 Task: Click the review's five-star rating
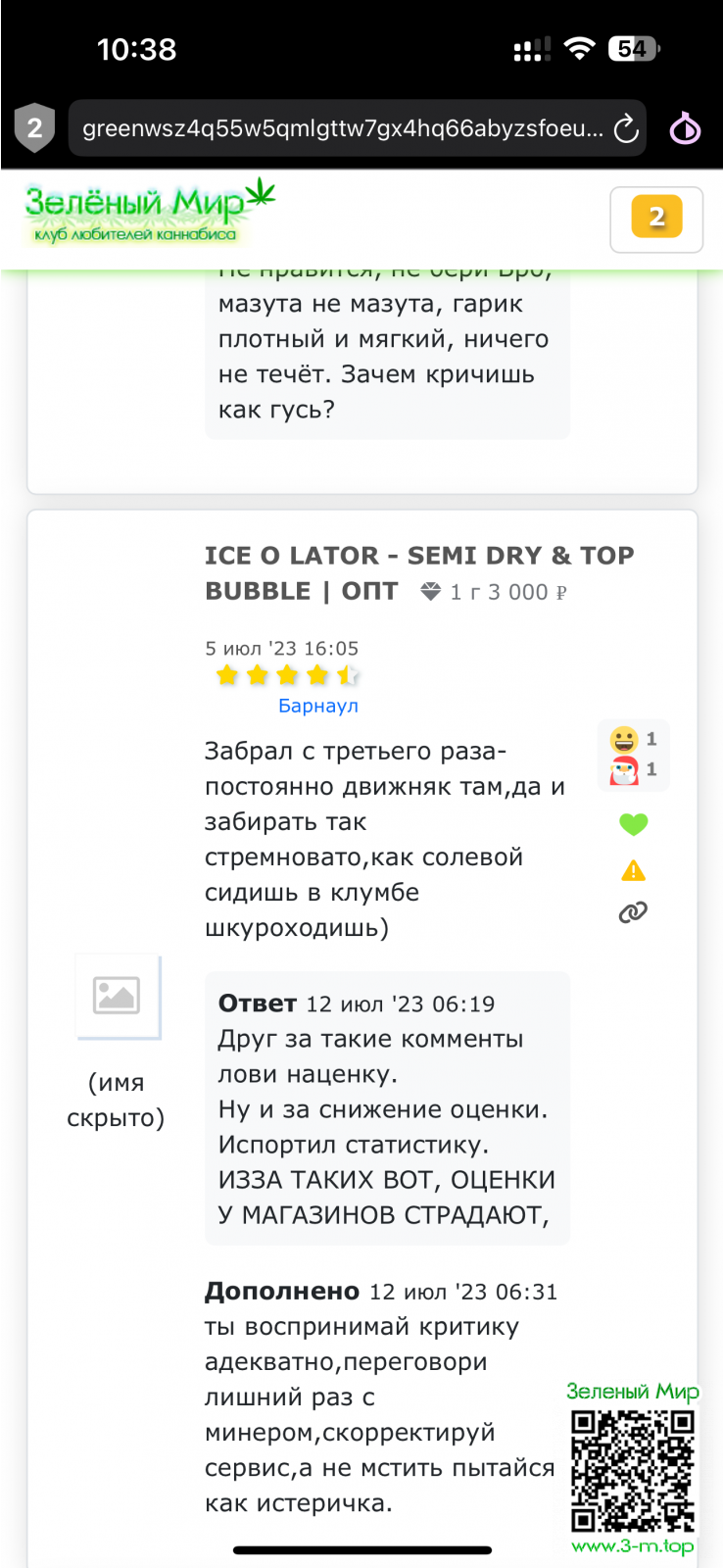(287, 675)
